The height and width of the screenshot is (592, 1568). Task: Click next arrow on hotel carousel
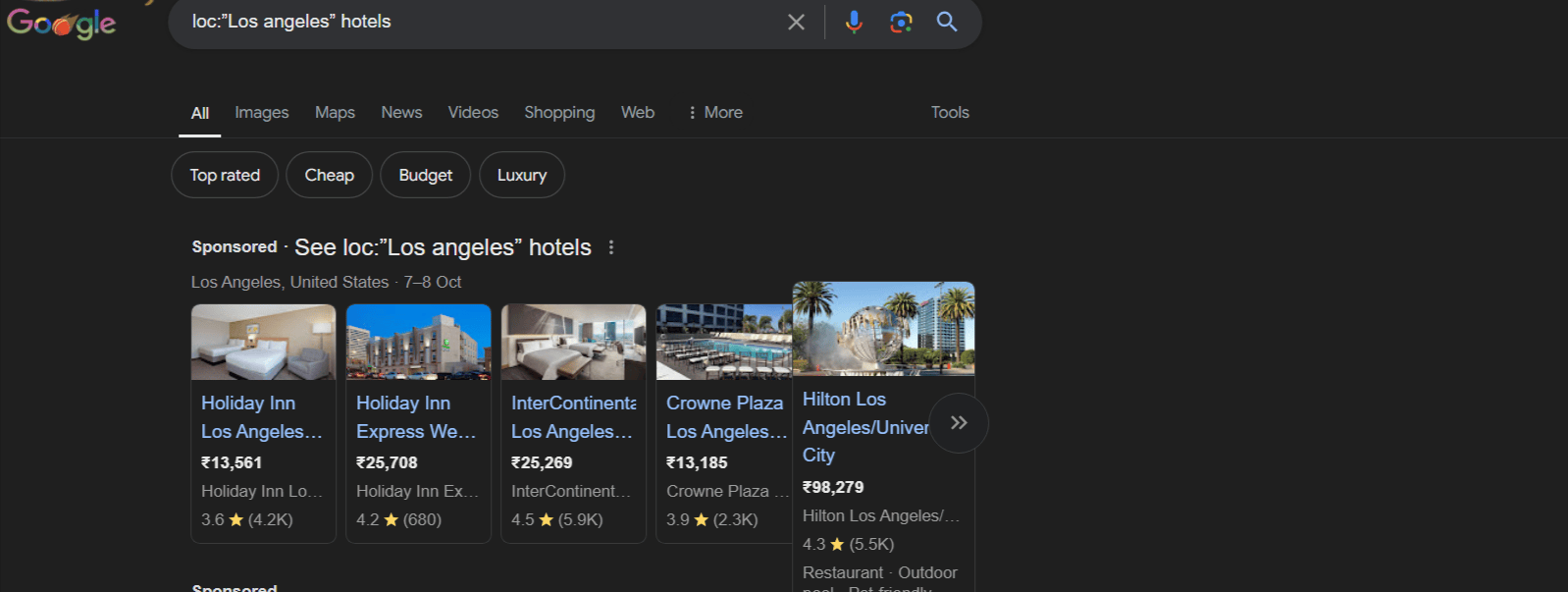[959, 423]
